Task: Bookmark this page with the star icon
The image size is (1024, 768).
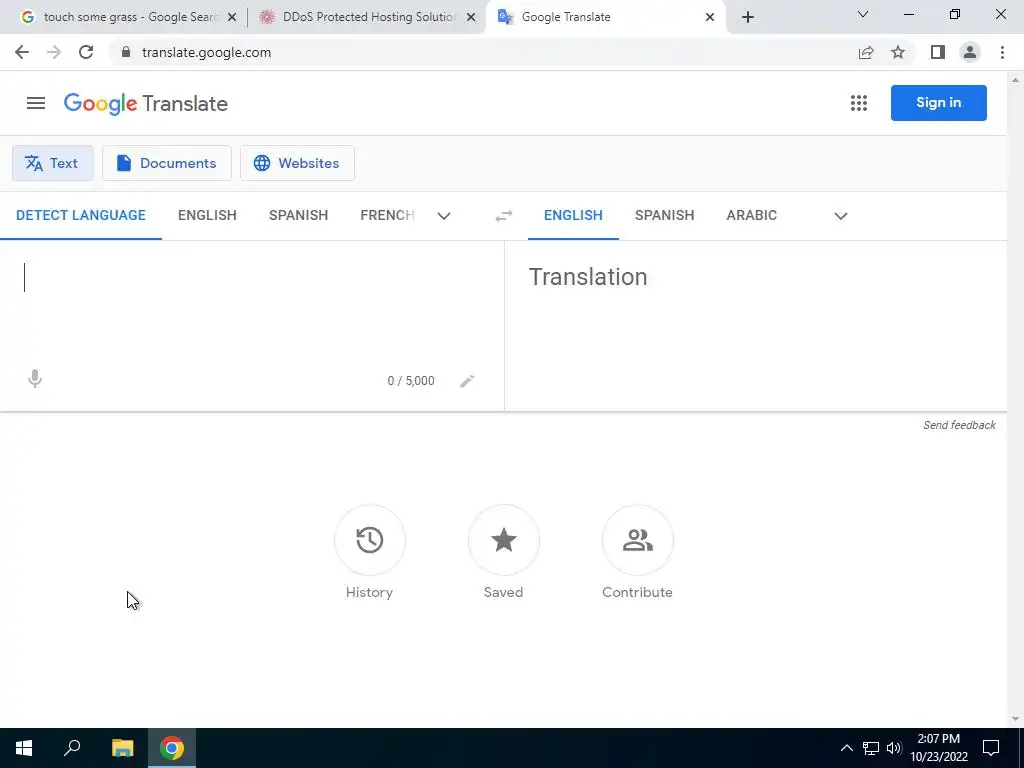Action: tap(898, 52)
